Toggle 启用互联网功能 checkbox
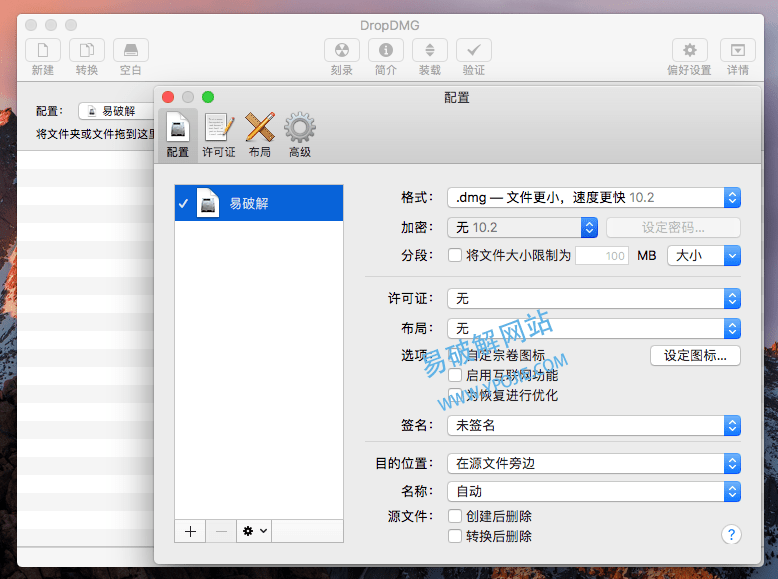The height and width of the screenshot is (579, 778). pos(455,376)
